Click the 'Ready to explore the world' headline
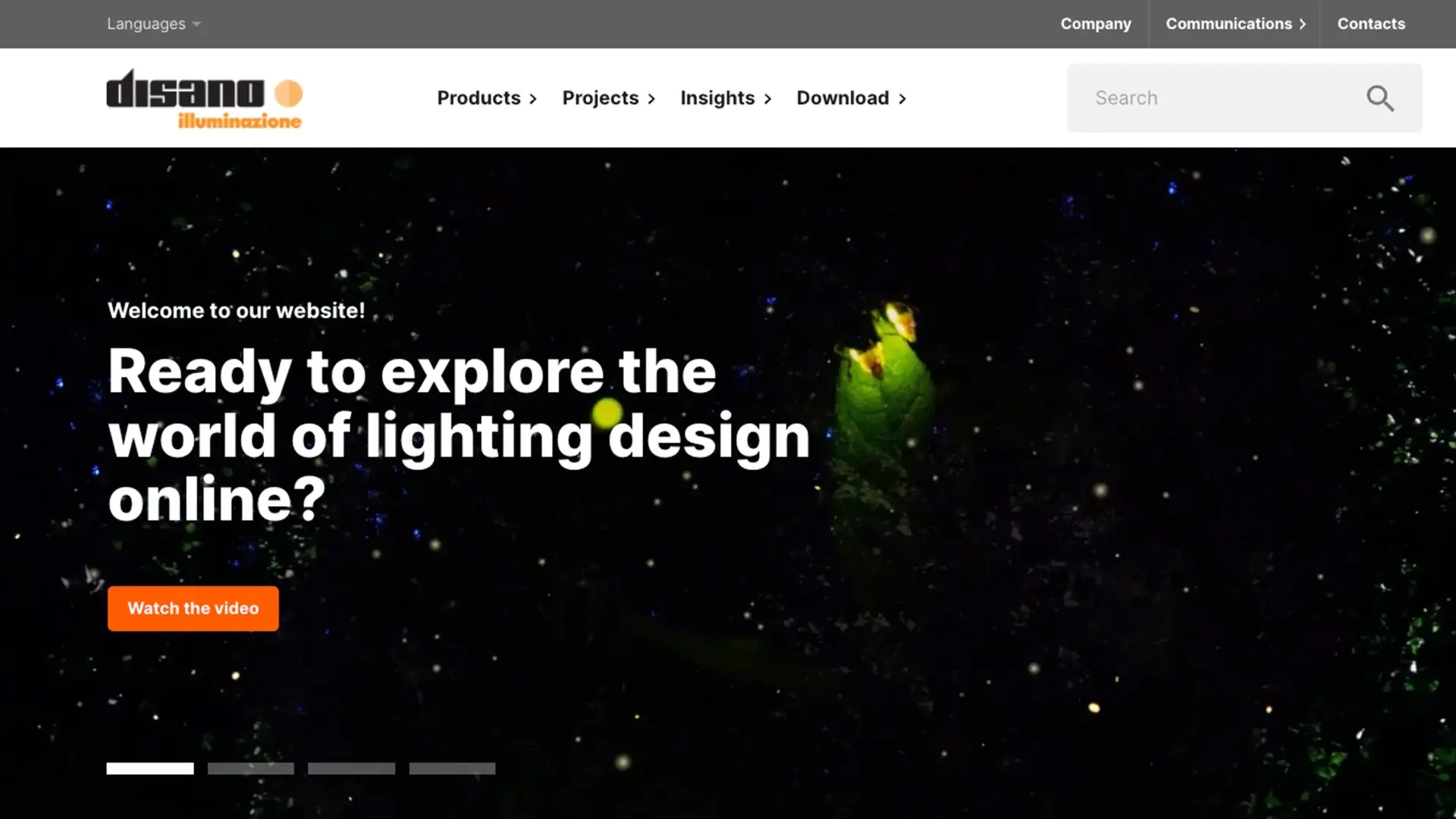The width and height of the screenshot is (1456, 819). 459,435
